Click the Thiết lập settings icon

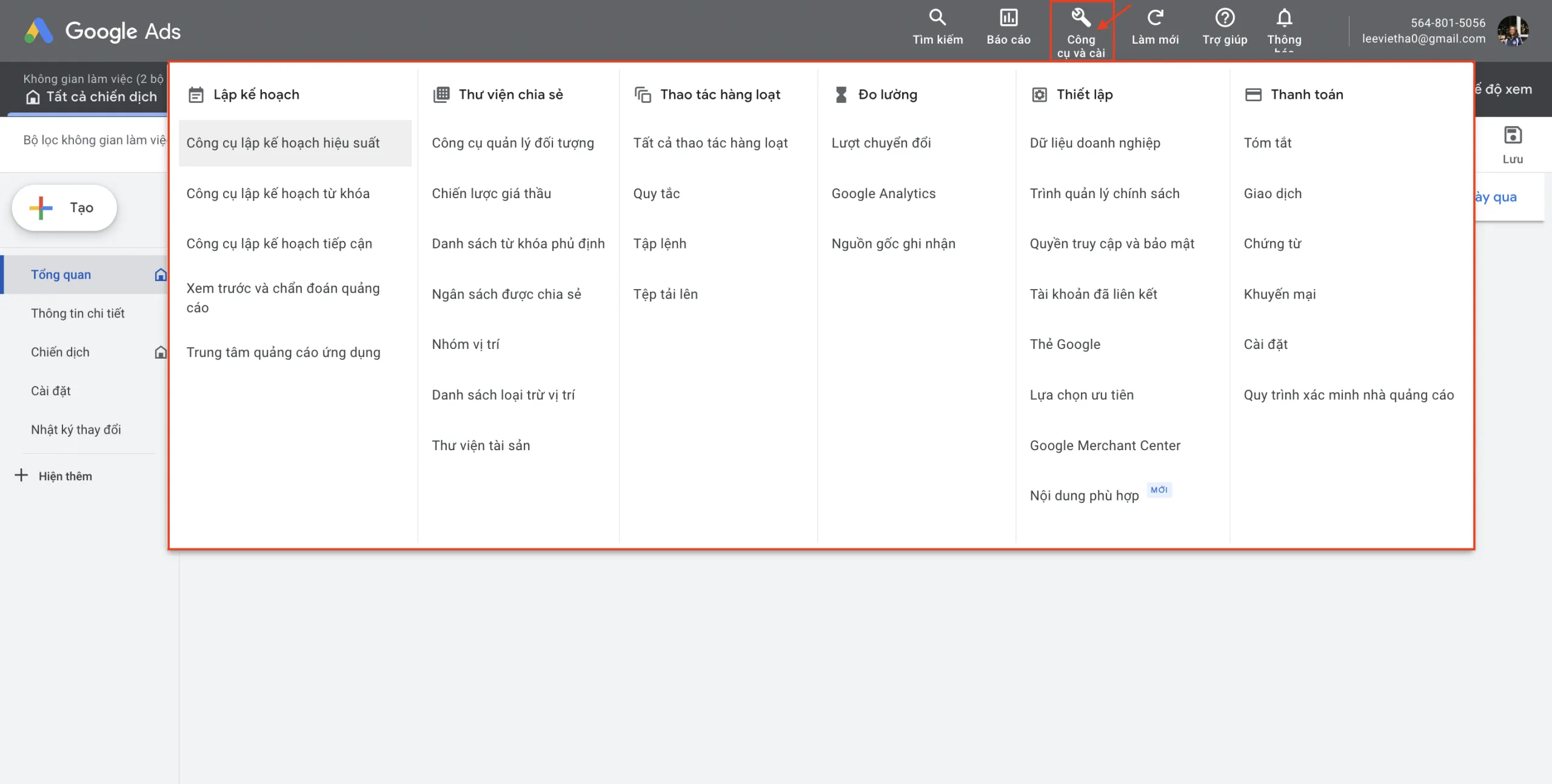(x=1039, y=95)
